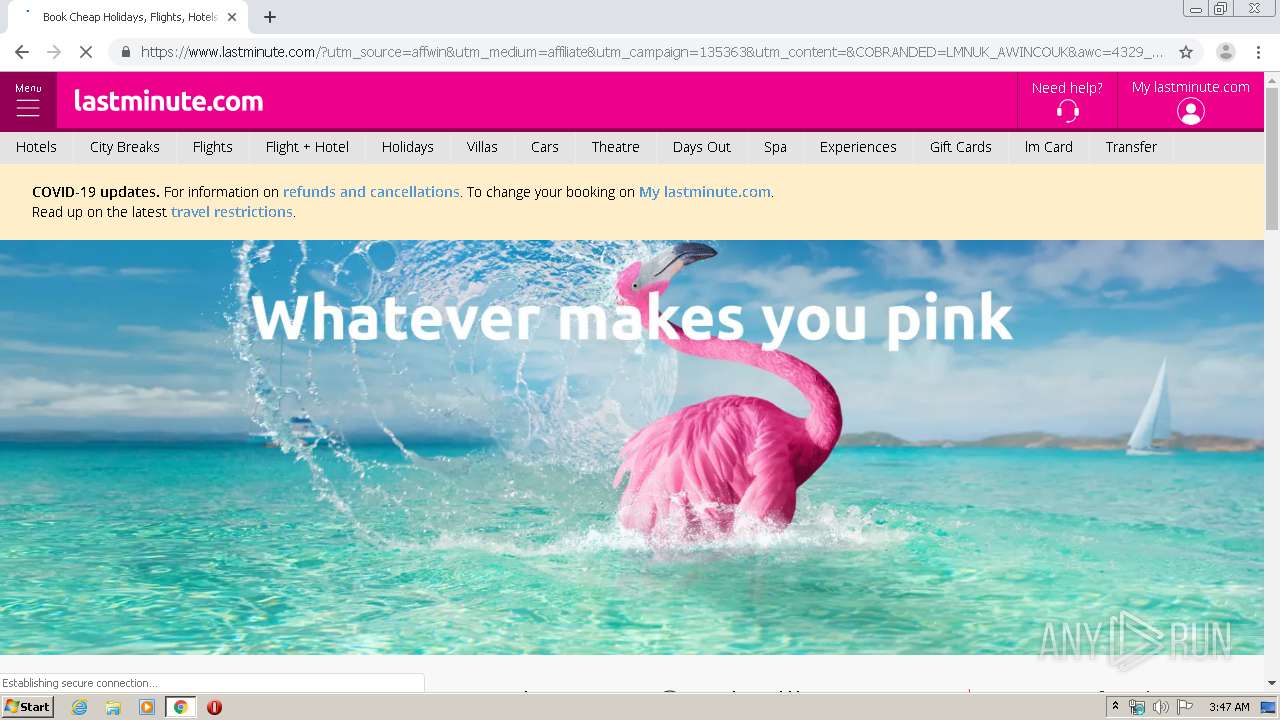Screen dimensions: 1280x720
Task: Open File Explorer from taskbar
Action: pyautogui.click(x=113, y=707)
